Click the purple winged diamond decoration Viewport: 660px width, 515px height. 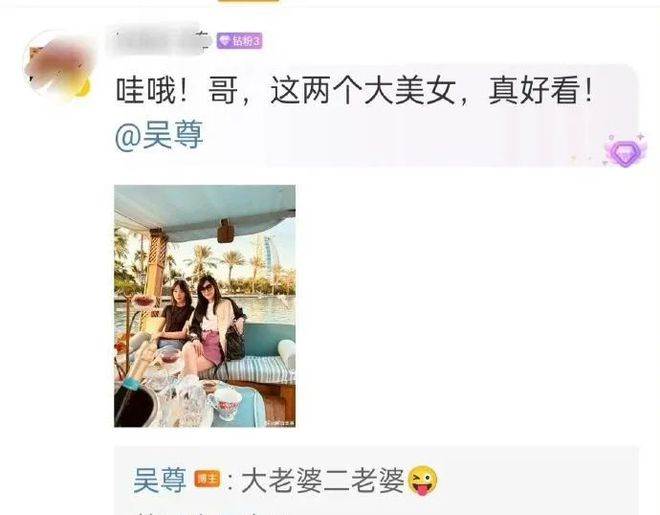pyautogui.click(x=625, y=151)
